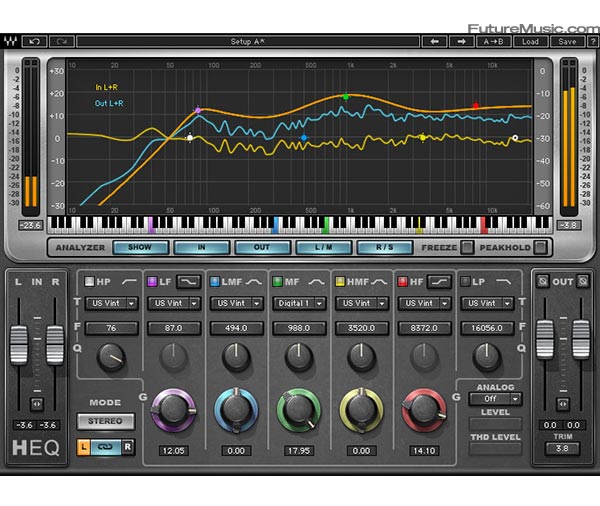Viewport: 600px width, 506px height.
Task: Open HMF filter type dropdown
Action: pos(362,303)
